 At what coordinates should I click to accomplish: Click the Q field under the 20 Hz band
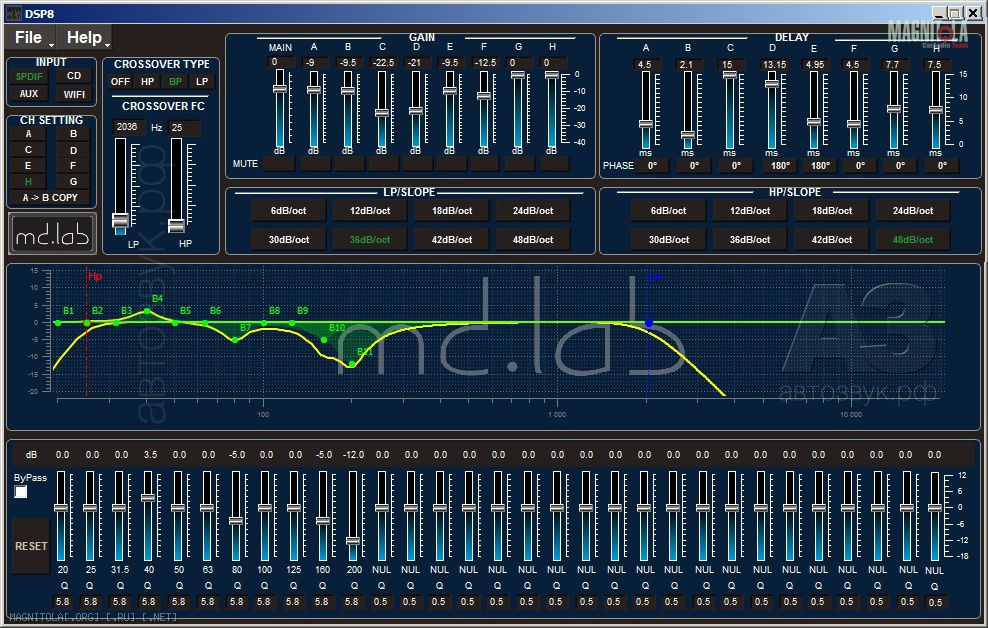[63, 602]
